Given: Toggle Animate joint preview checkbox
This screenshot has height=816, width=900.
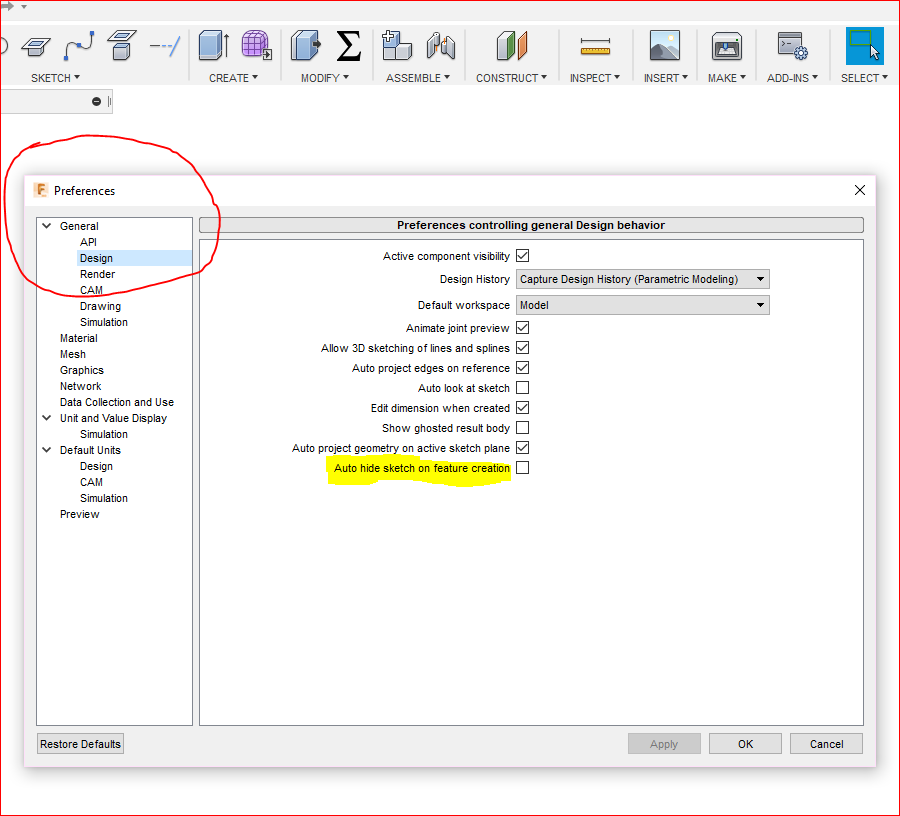Looking at the screenshot, I should pyautogui.click(x=522, y=328).
